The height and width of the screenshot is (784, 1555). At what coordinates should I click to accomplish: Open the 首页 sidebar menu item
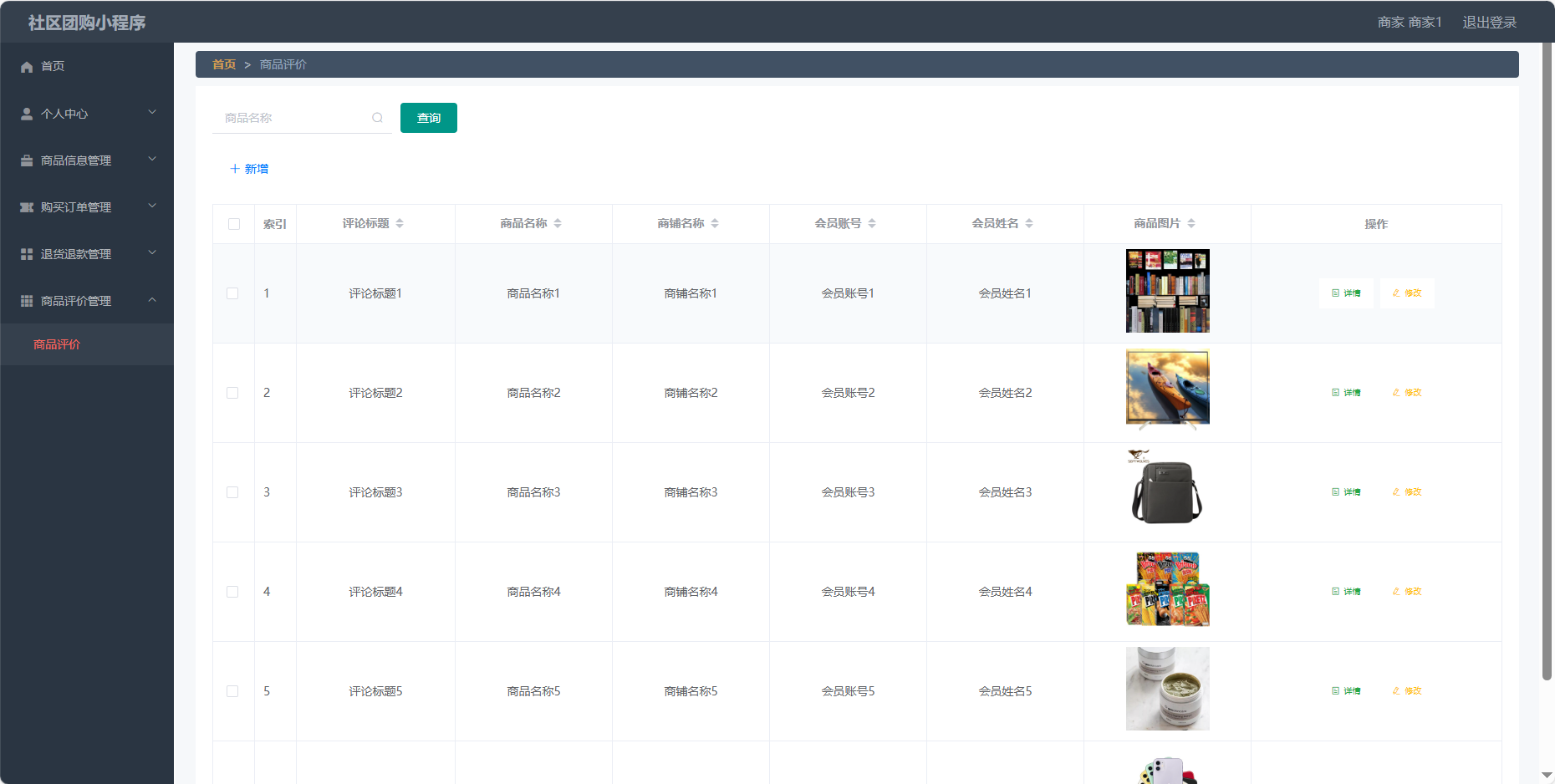click(87, 66)
